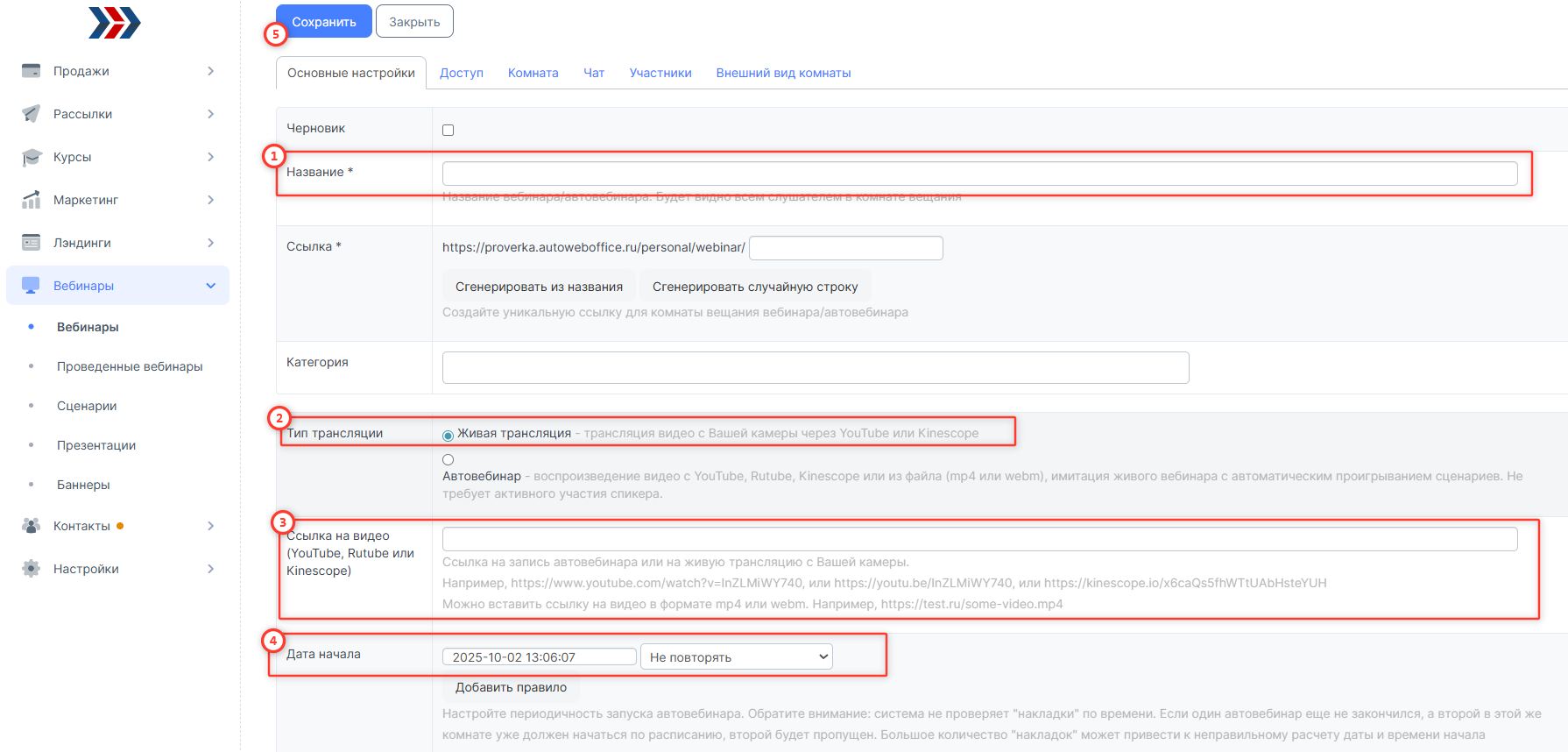Click Сгенерировать случайную строку button
Screen dimensions: 1568x752
pos(754,287)
